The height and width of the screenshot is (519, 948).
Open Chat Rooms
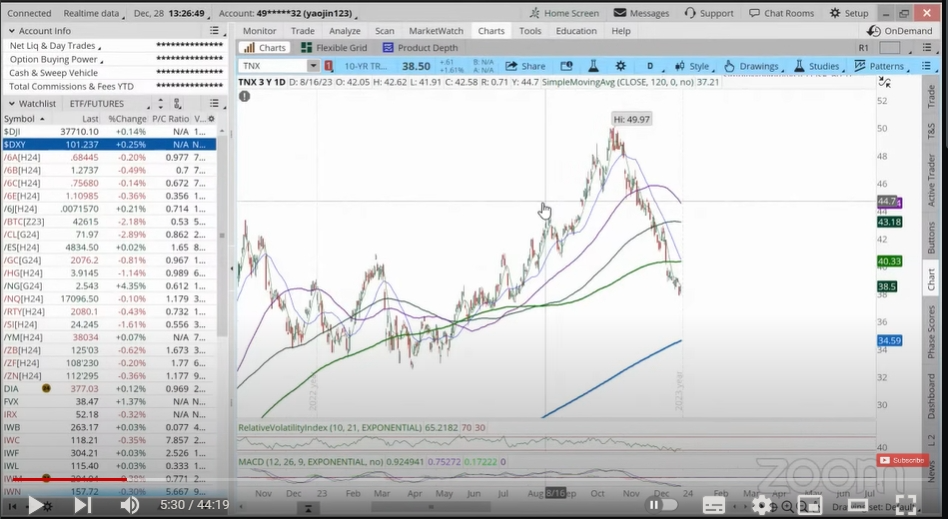(x=781, y=13)
